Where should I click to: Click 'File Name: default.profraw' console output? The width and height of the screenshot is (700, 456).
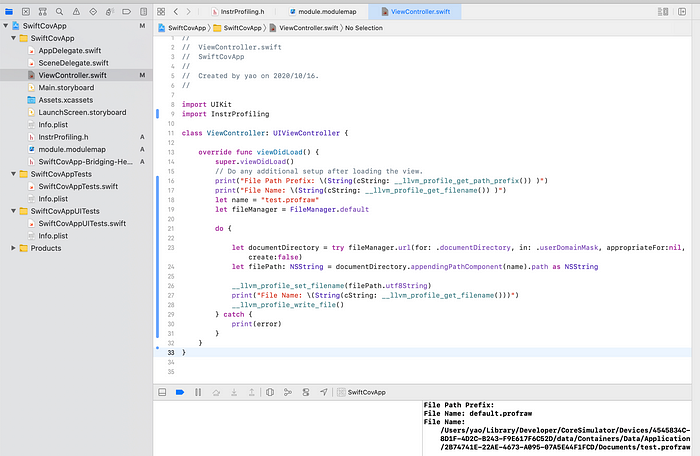coord(478,414)
